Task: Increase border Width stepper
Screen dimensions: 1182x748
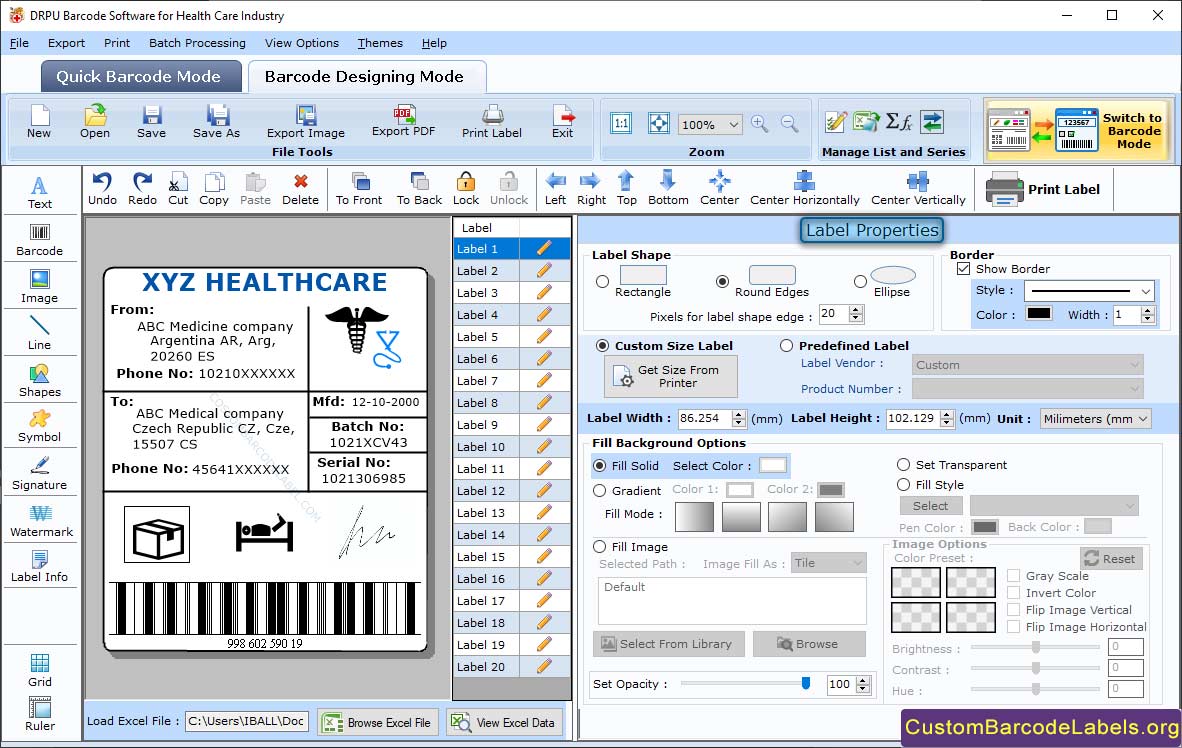Action: (1147, 310)
